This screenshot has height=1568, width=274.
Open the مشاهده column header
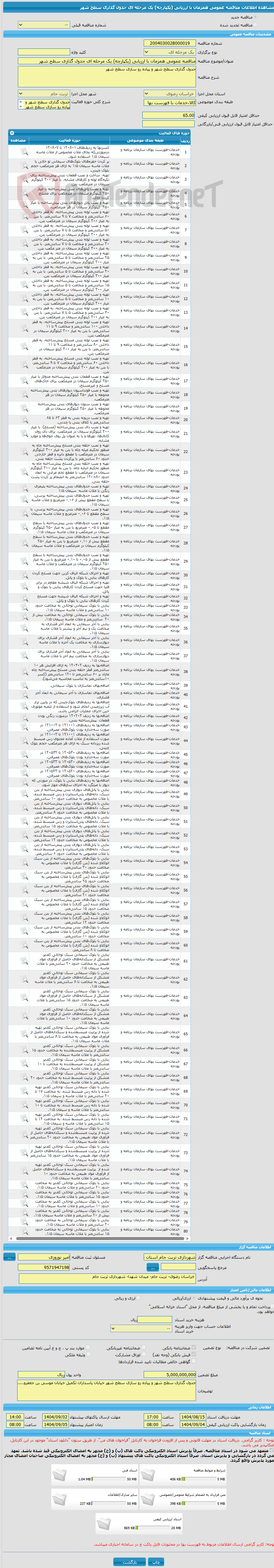pos(18,140)
